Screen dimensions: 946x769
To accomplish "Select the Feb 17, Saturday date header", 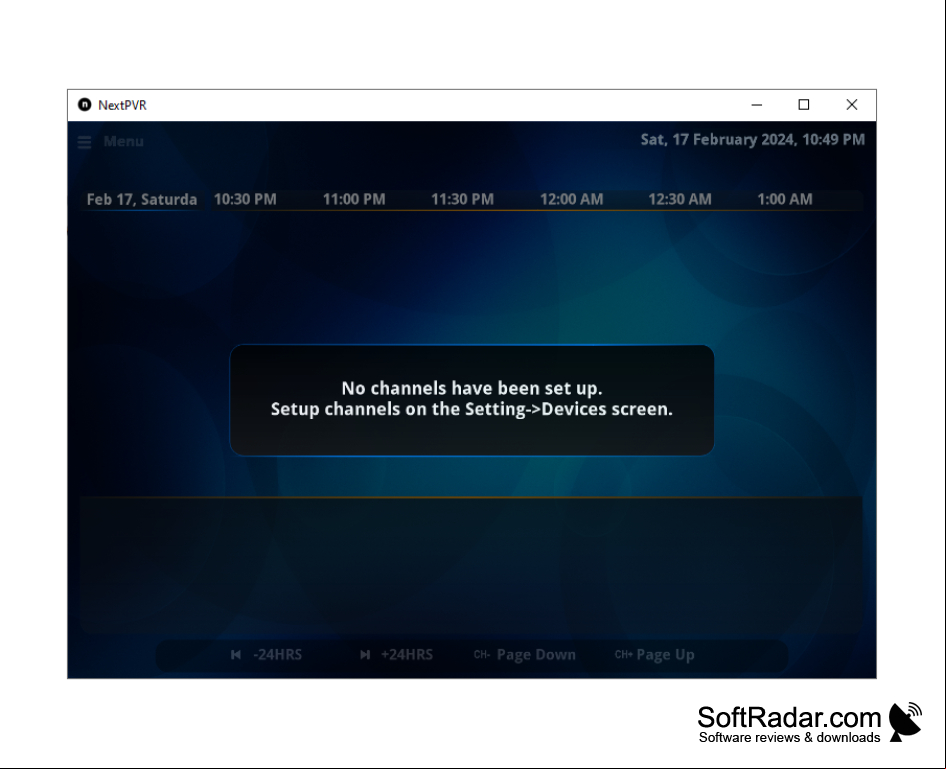I will [142, 200].
